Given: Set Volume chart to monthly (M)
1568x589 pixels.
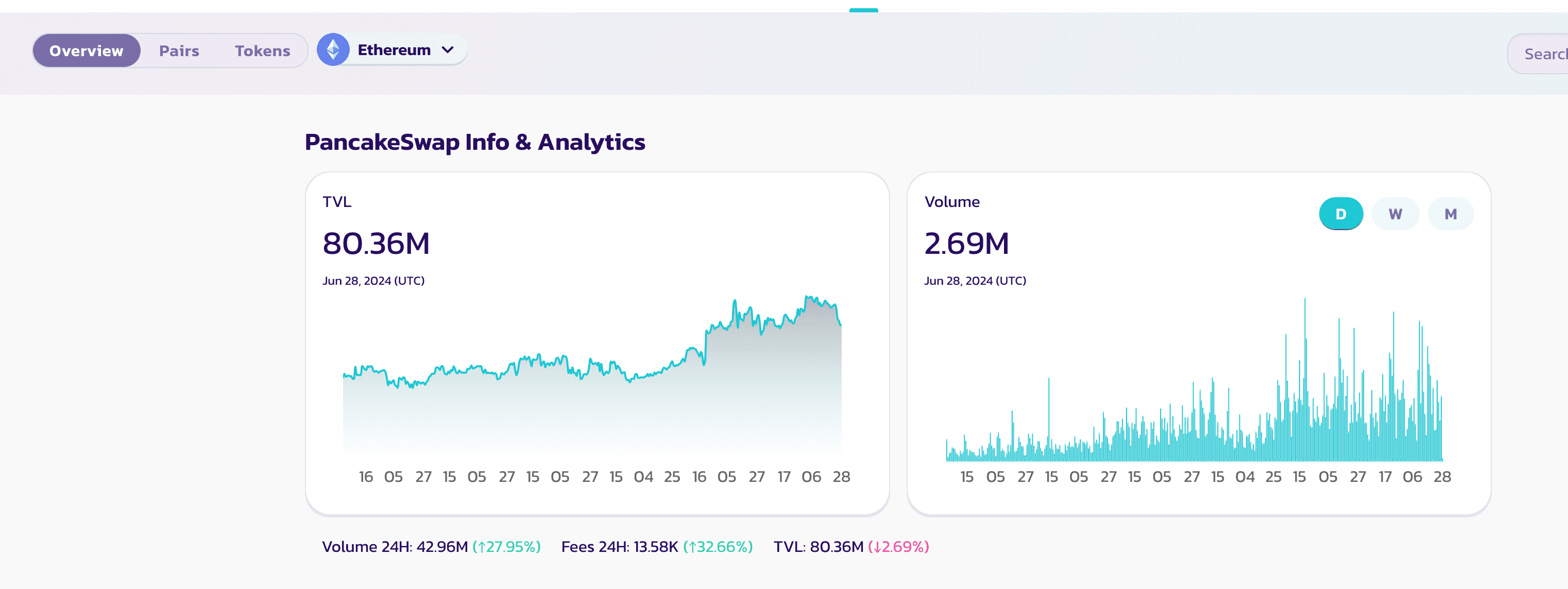Looking at the screenshot, I should click(x=1451, y=214).
